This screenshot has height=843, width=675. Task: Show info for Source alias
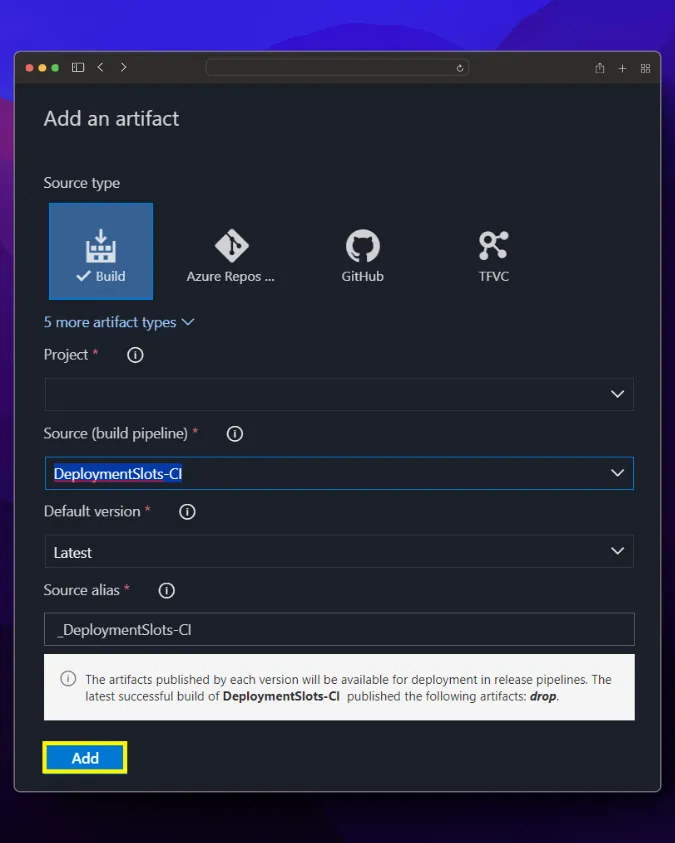coord(167,590)
